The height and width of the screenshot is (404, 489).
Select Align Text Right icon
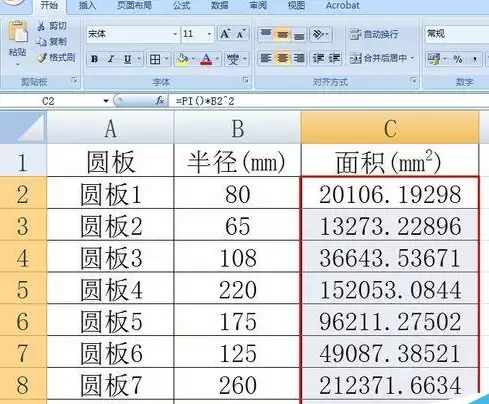click(x=299, y=58)
